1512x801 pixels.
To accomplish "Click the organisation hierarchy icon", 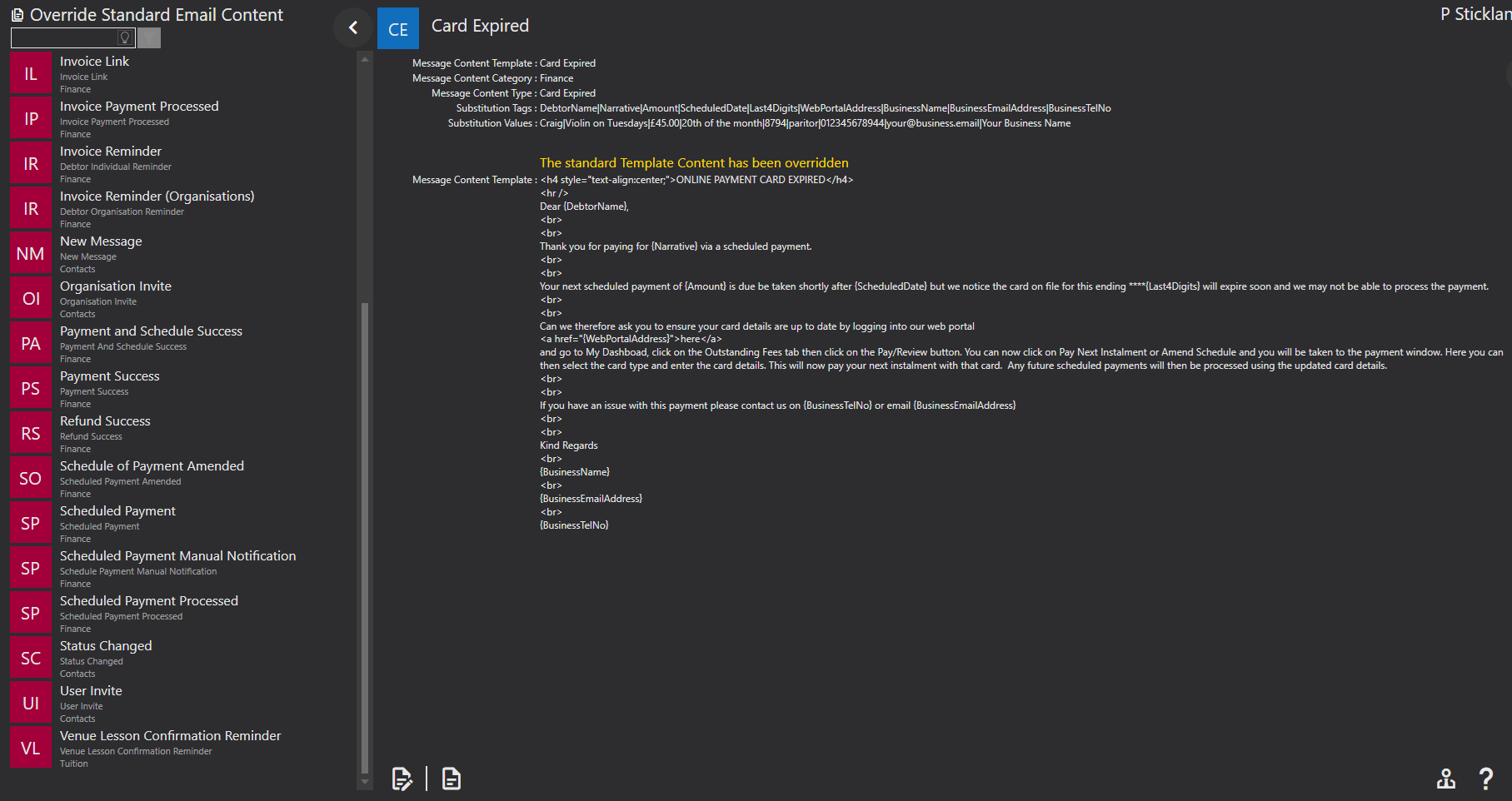I will 1446,779.
